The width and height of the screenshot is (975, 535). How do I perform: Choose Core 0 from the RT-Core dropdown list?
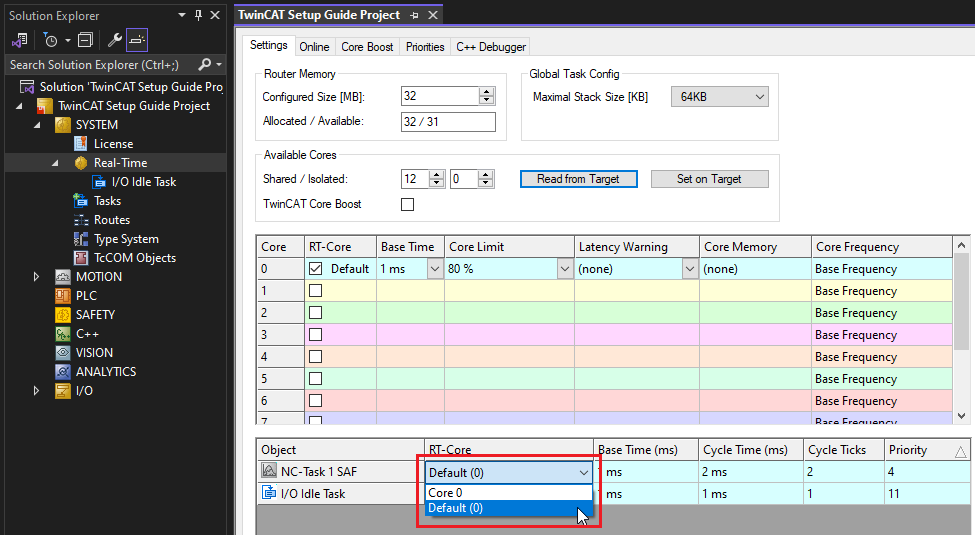pyautogui.click(x=509, y=493)
